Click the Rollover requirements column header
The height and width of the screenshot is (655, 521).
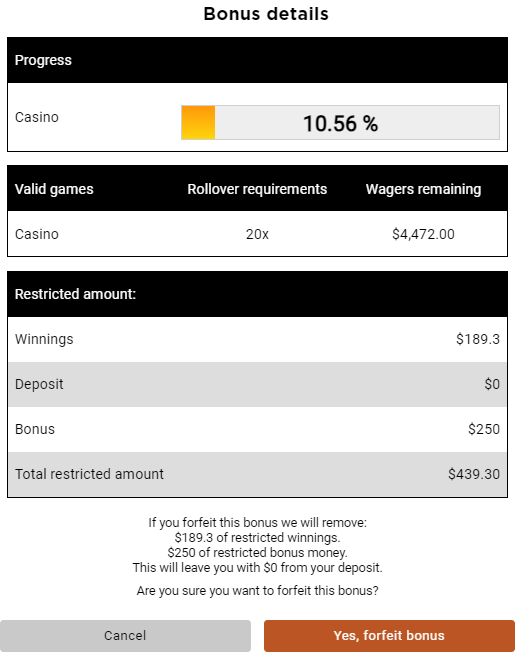coord(257,189)
